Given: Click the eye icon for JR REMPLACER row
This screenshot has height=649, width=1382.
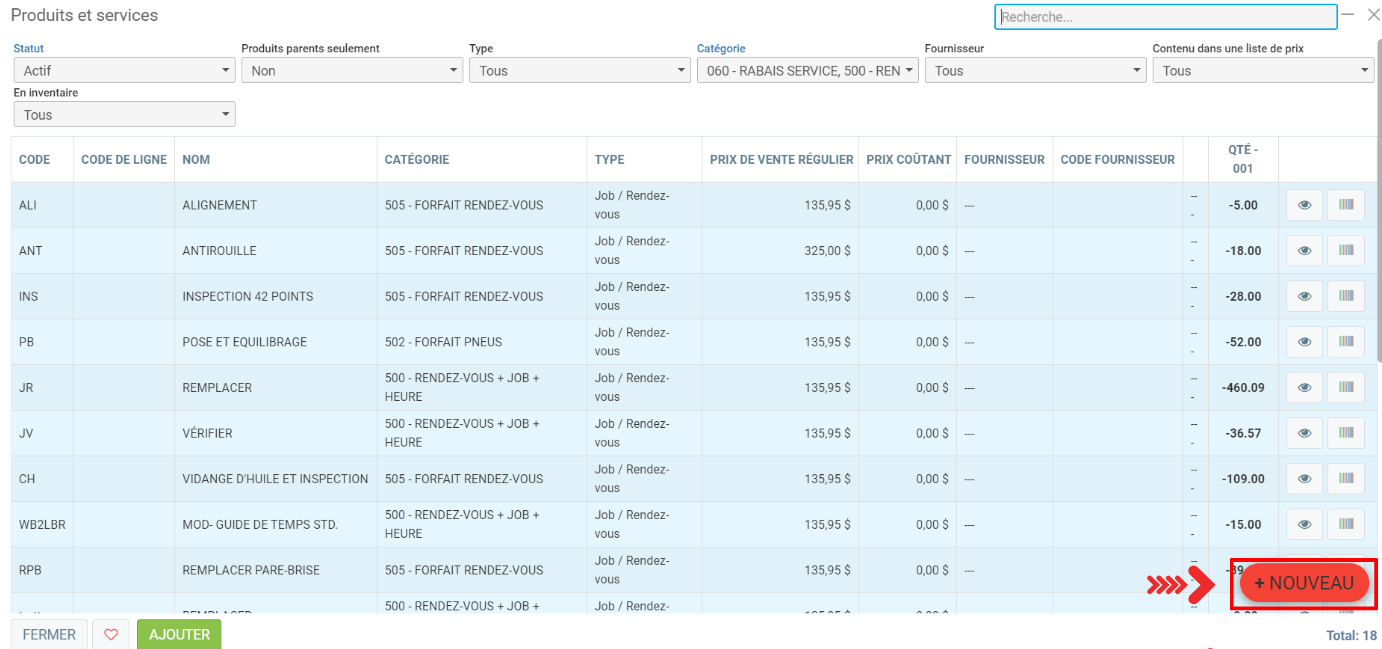Looking at the screenshot, I should click(1303, 387).
